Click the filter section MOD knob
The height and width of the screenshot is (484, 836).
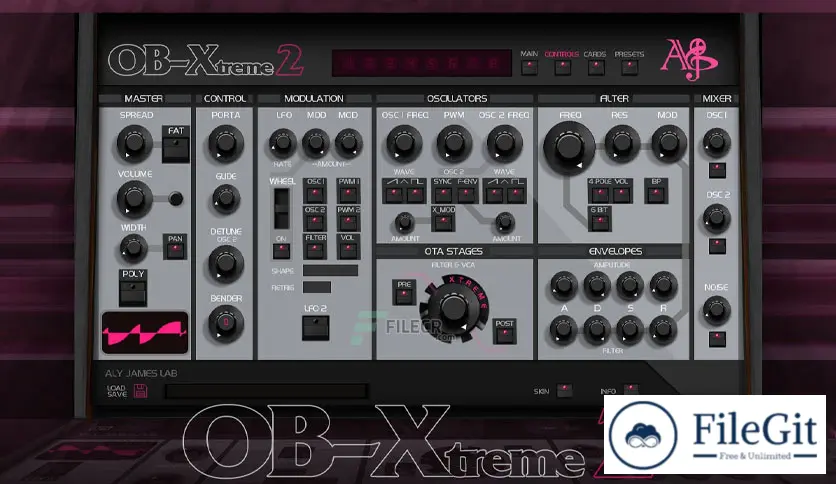click(668, 143)
